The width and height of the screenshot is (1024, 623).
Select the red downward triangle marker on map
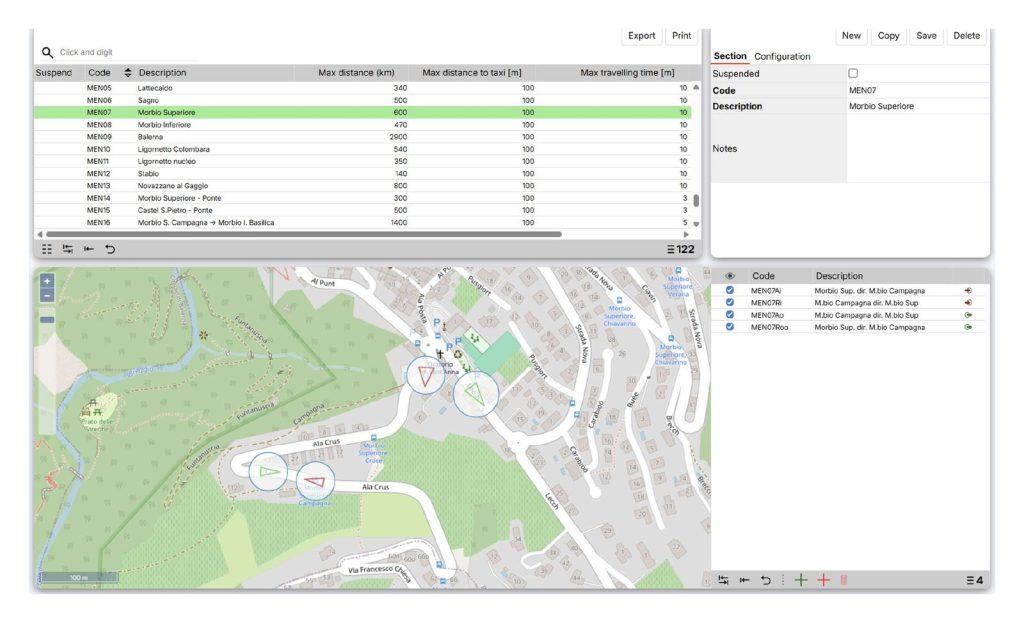pyautogui.click(x=425, y=376)
